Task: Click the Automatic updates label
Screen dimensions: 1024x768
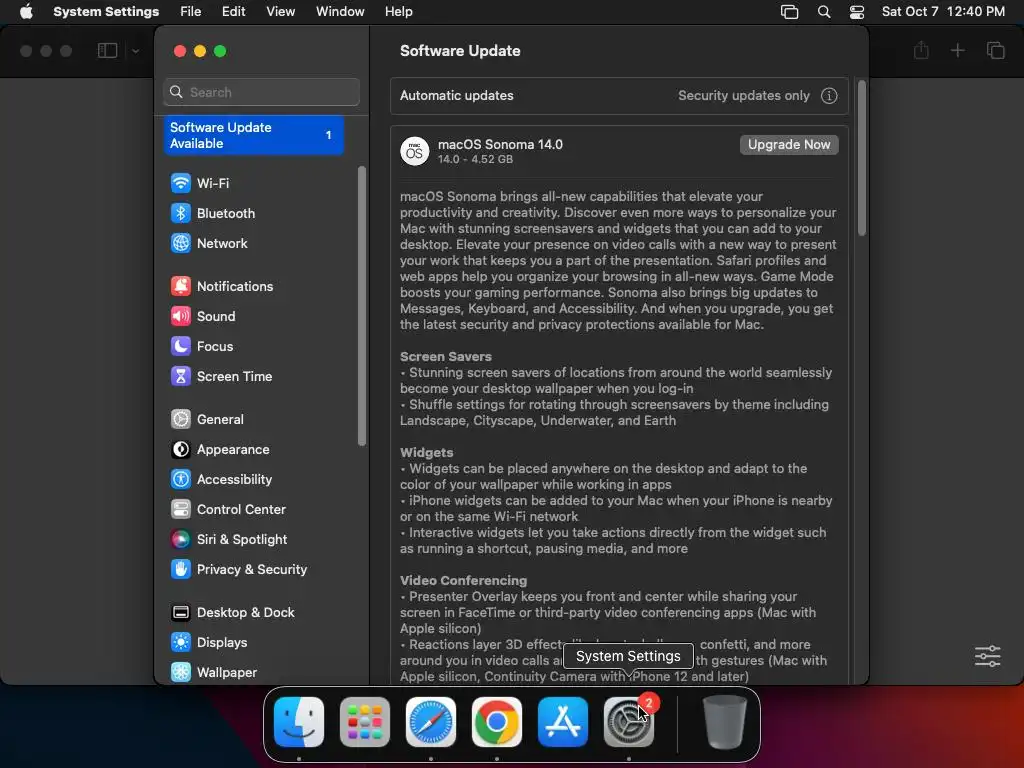Action: [x=456, y=95]
